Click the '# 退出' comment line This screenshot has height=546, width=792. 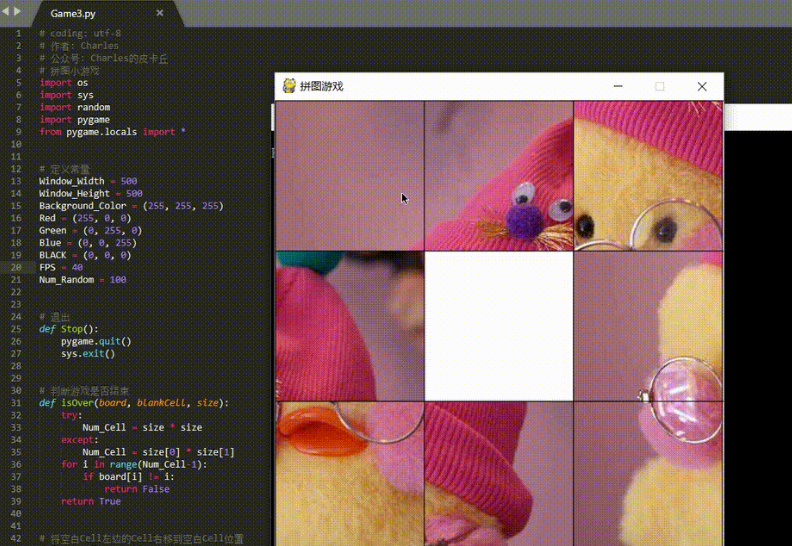click(x=54, y=317)
